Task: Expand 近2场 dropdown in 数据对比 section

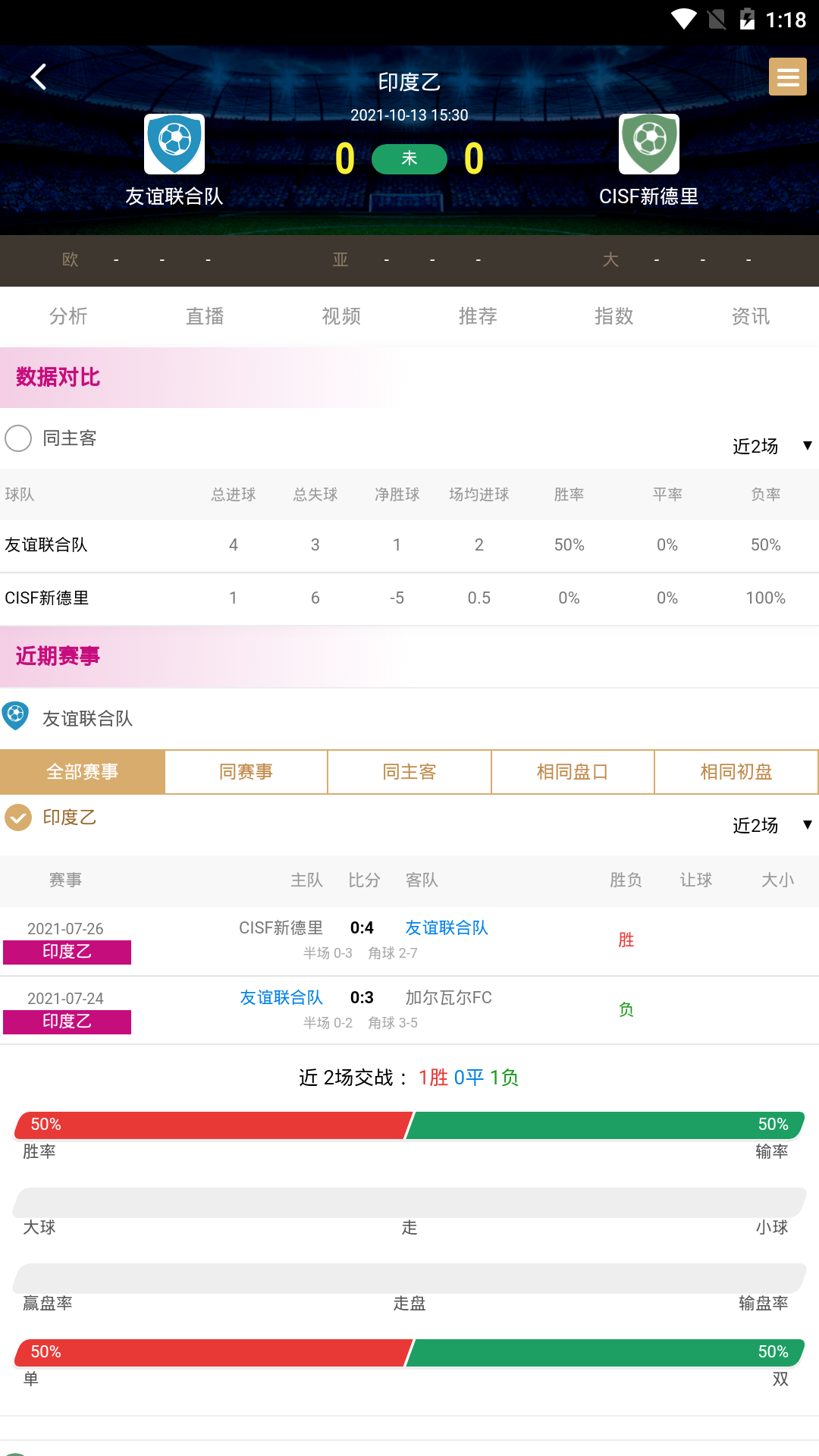Action: coord(771,446)
